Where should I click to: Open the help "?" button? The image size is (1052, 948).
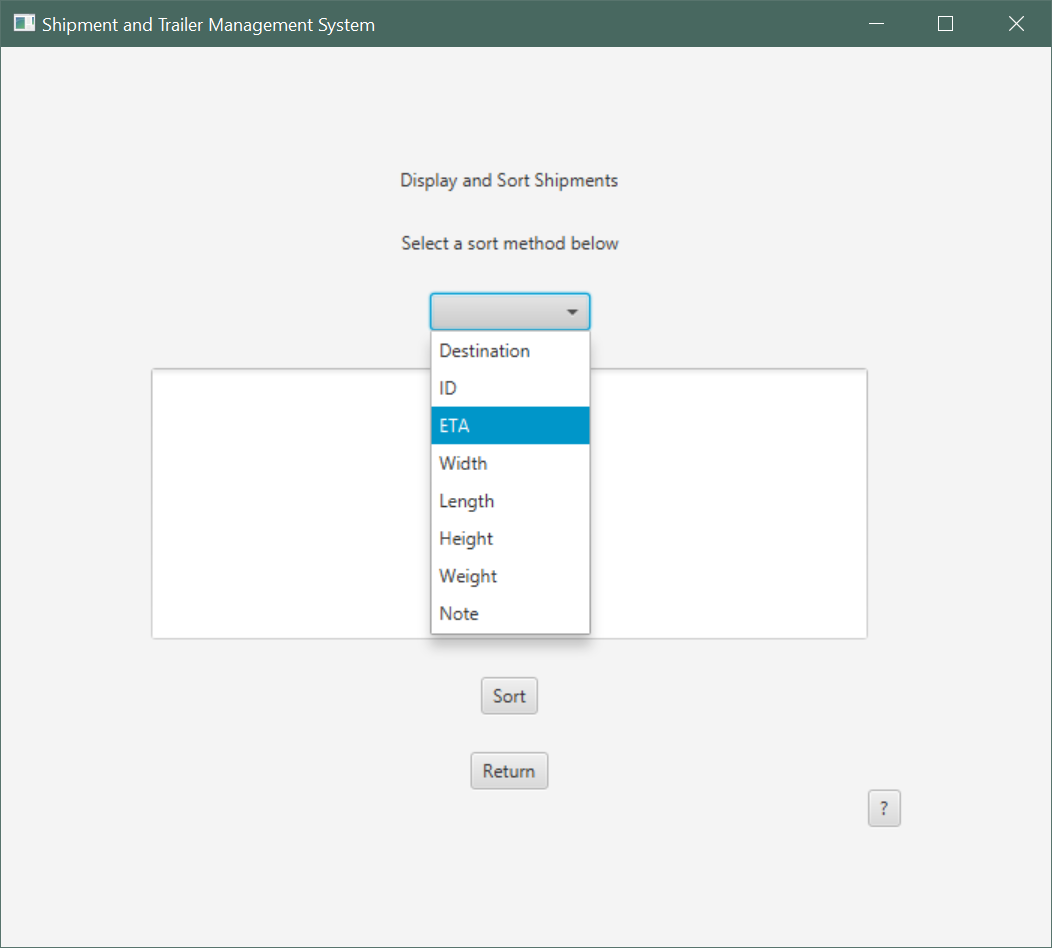pos(884,808)
